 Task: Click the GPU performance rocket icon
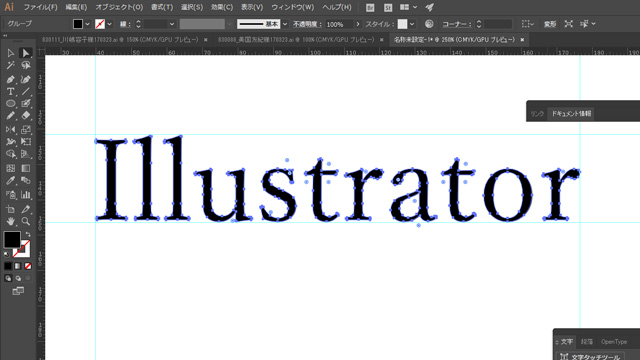tap(429, 7)
